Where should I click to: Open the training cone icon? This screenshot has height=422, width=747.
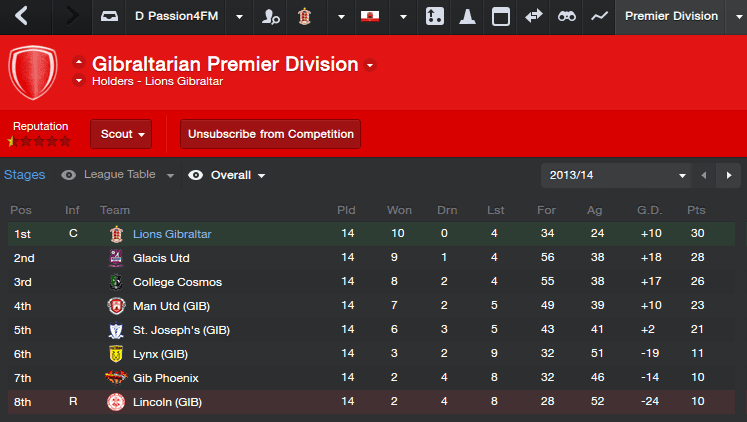click(467, 16)
